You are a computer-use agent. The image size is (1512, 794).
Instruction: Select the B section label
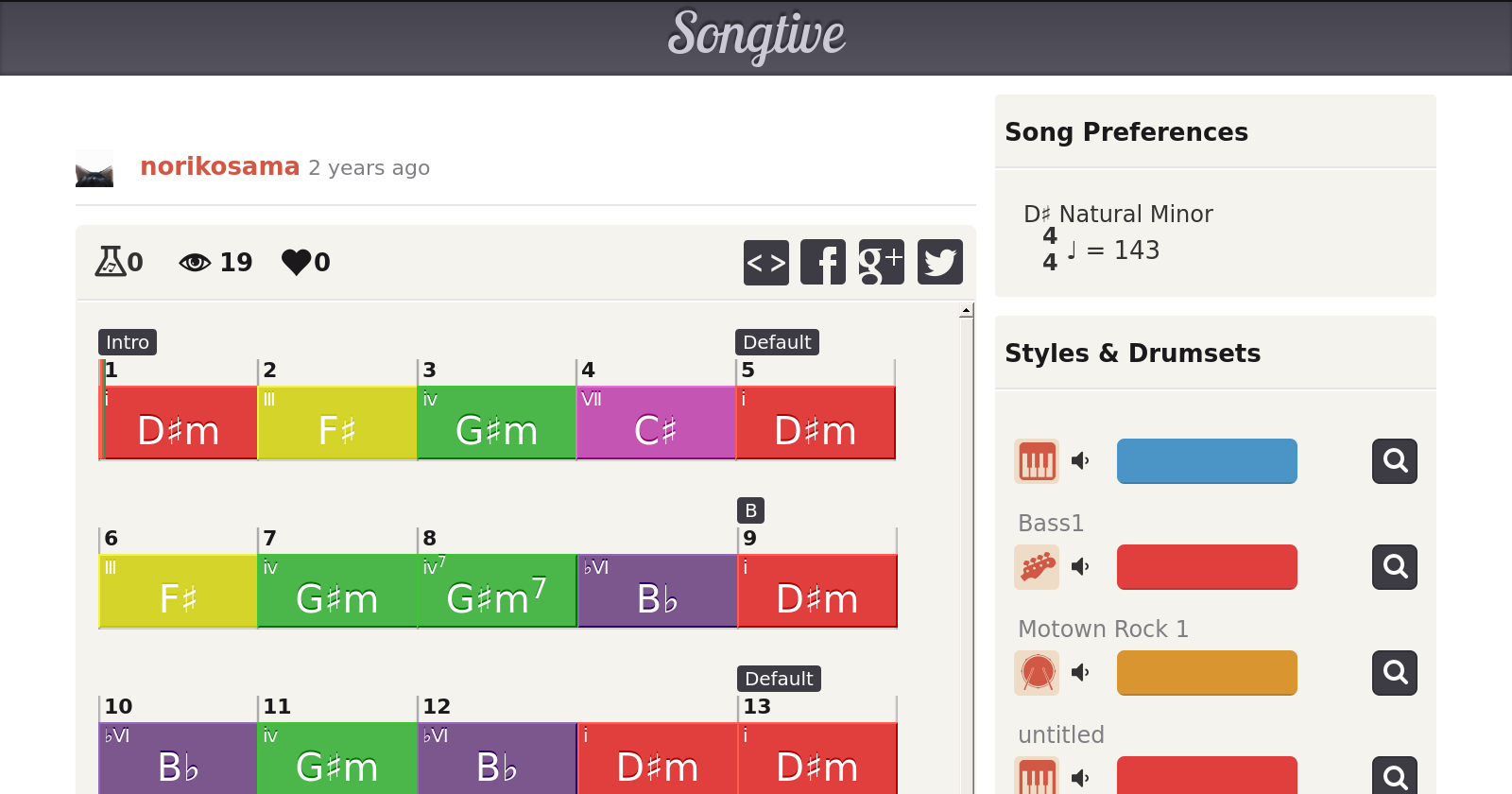tap(750, 510)
